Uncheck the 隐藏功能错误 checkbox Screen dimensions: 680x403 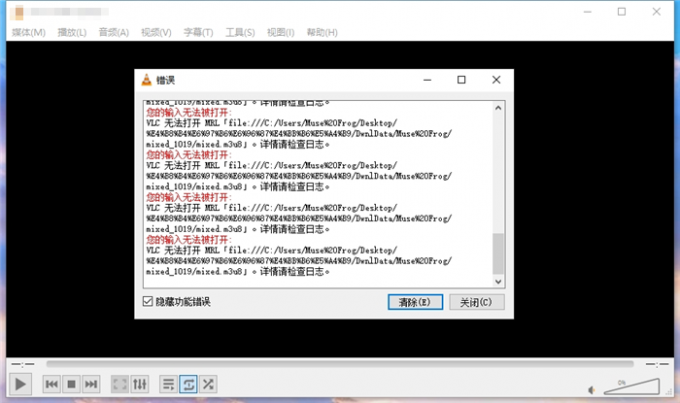[147, 301]
